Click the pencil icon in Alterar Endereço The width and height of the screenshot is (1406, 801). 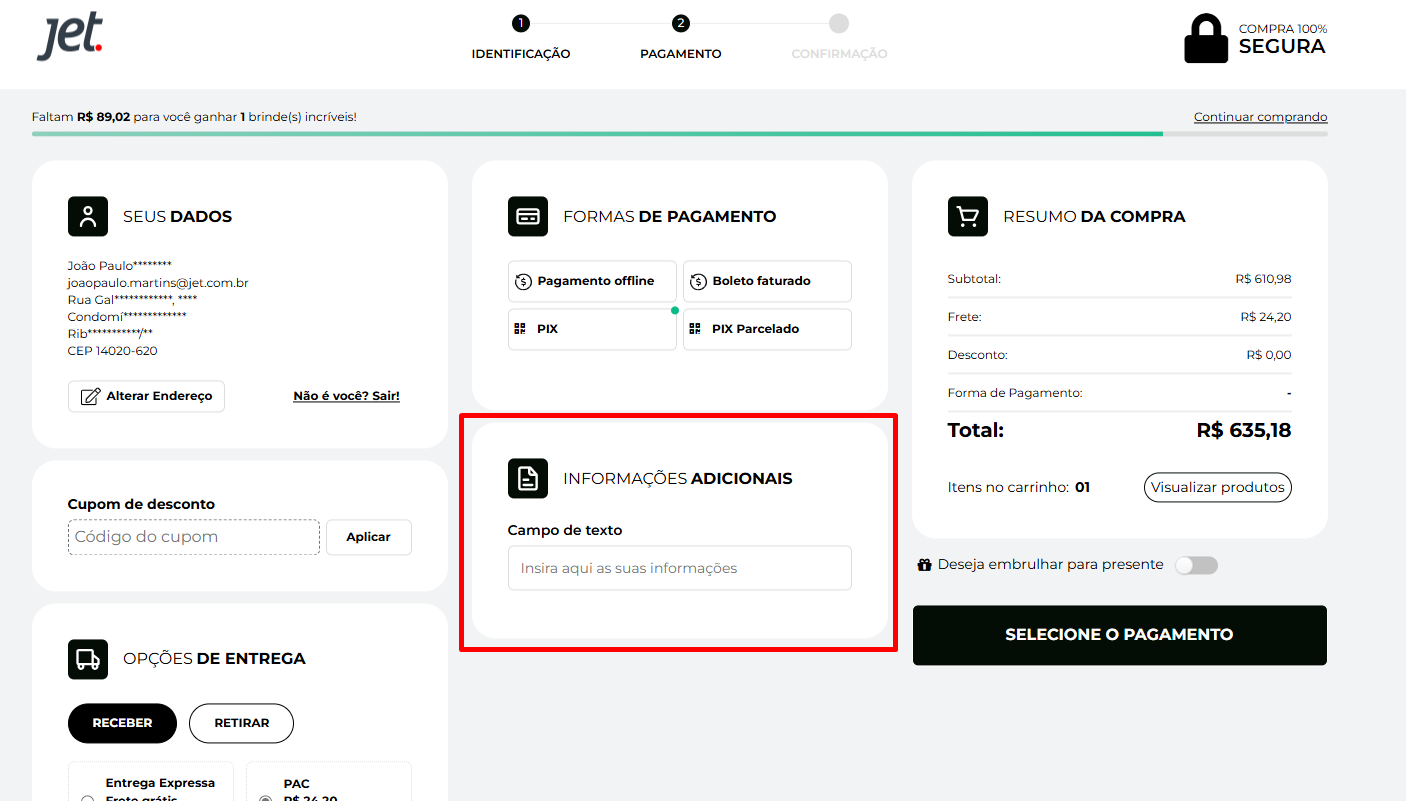pos(90,396)
